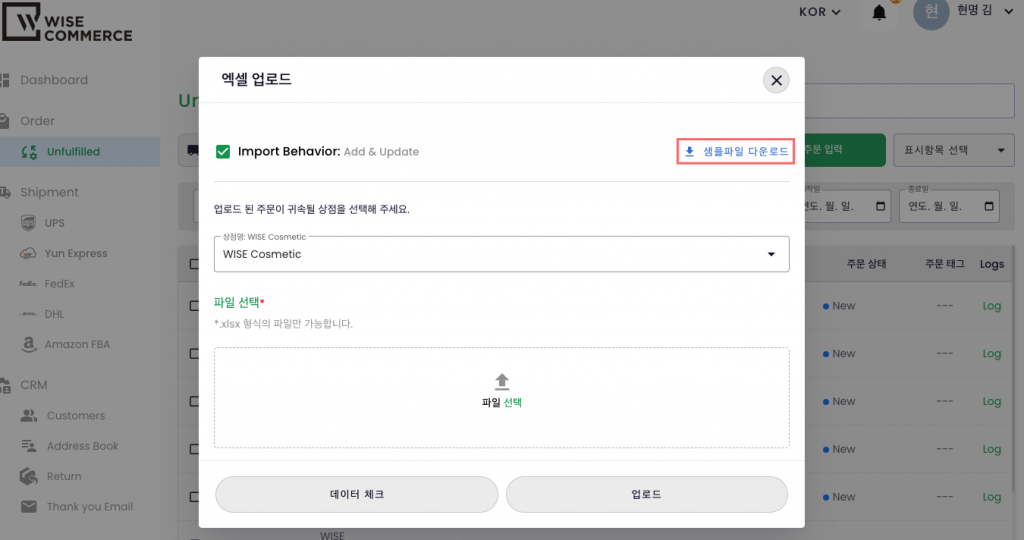Click the 샘플파일 다운로드 link
Image resolution: width=1024 pixels, height=540 pixels.
pyautogui.click(x=736, y=152)
